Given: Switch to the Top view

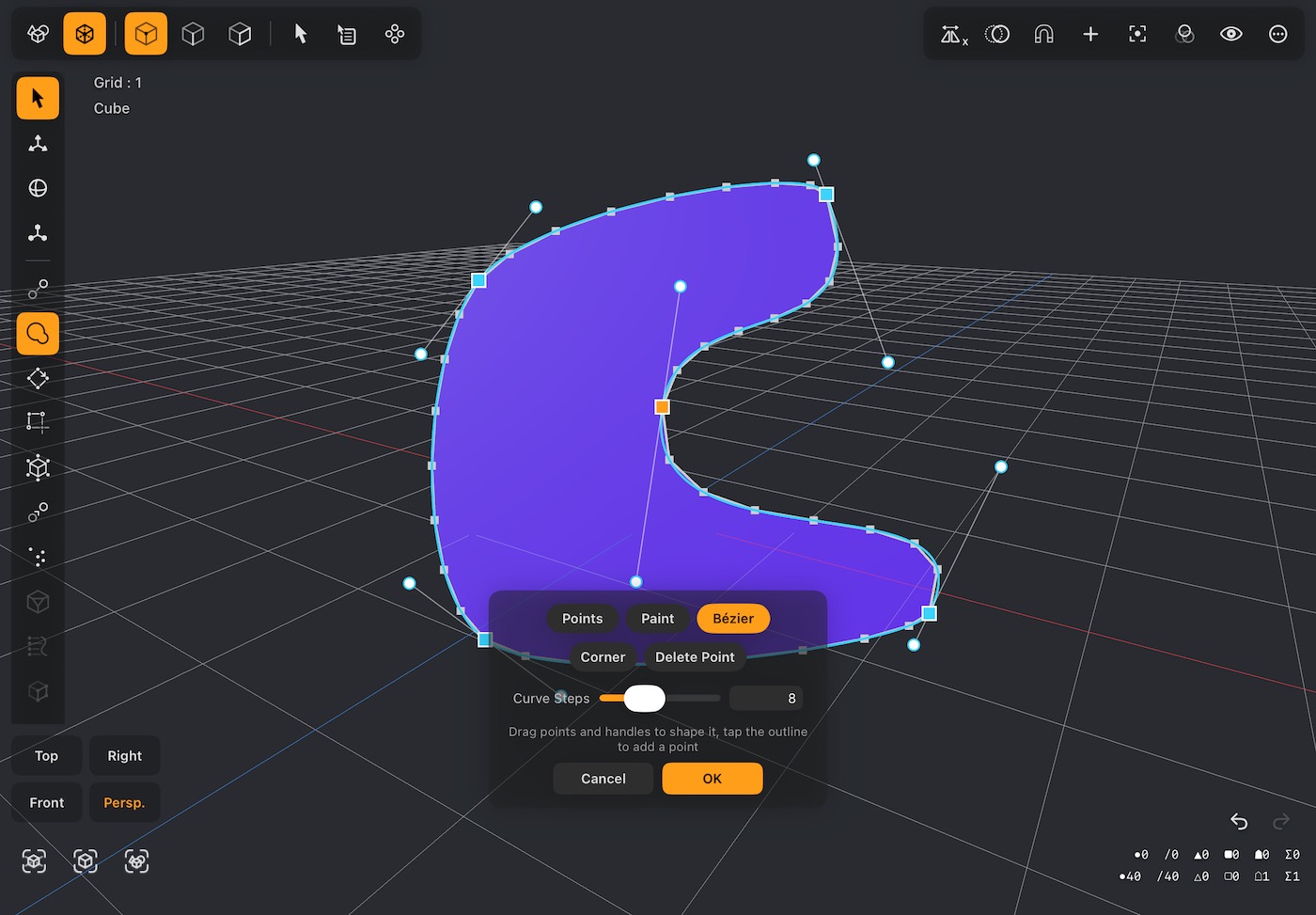Looking at the screenshot, I should click(x=46, y=756).
